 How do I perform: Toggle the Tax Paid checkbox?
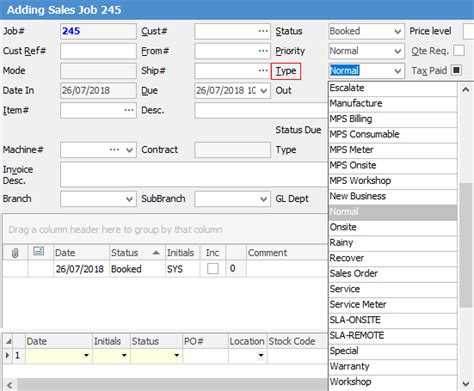click(456, 70)
